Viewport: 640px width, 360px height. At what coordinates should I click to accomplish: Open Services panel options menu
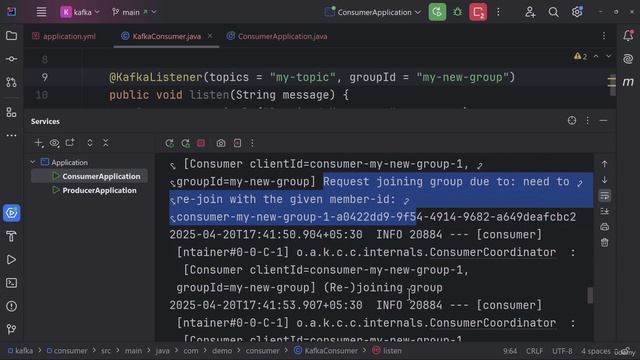pos(587,120)
